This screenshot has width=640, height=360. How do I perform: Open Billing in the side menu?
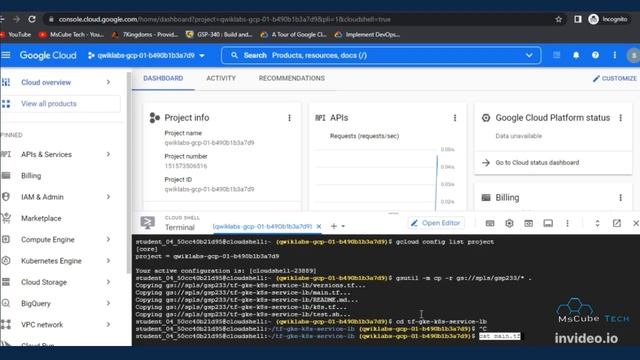pos(31,176)
